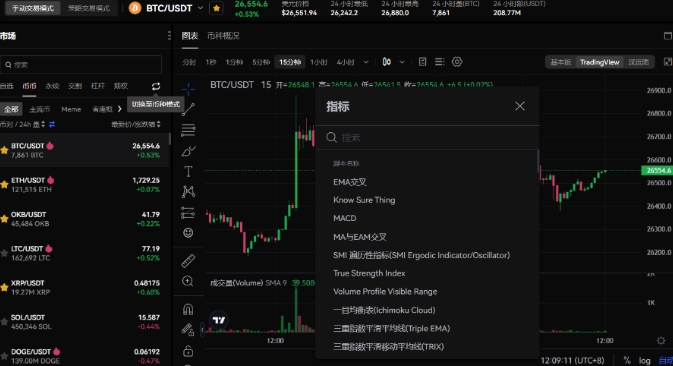Screen dimensions: 673x366
Task: Expand more time intervals dropdown
Action: coord(366,62)
